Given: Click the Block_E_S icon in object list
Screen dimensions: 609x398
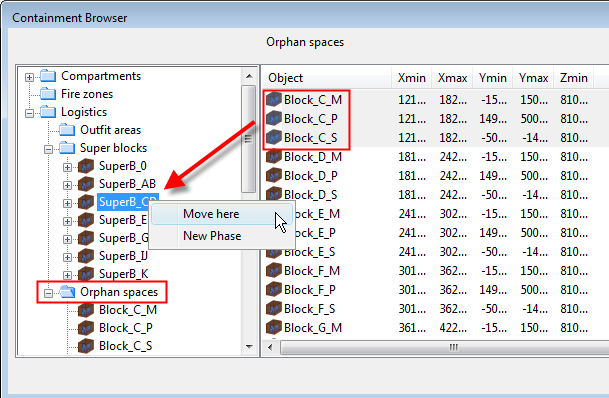Looking at the screenshot, I should coord(274,252).
